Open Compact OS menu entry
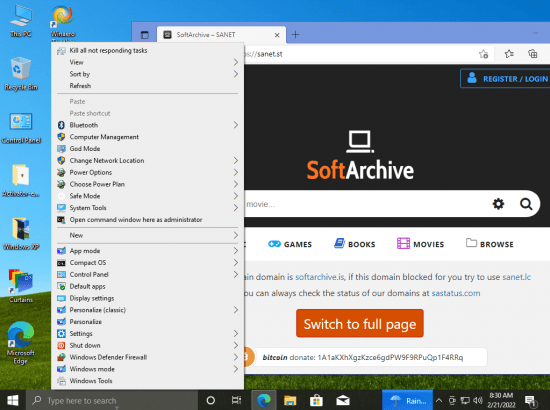This screenshot has width=550, height=410. (147, 263)
